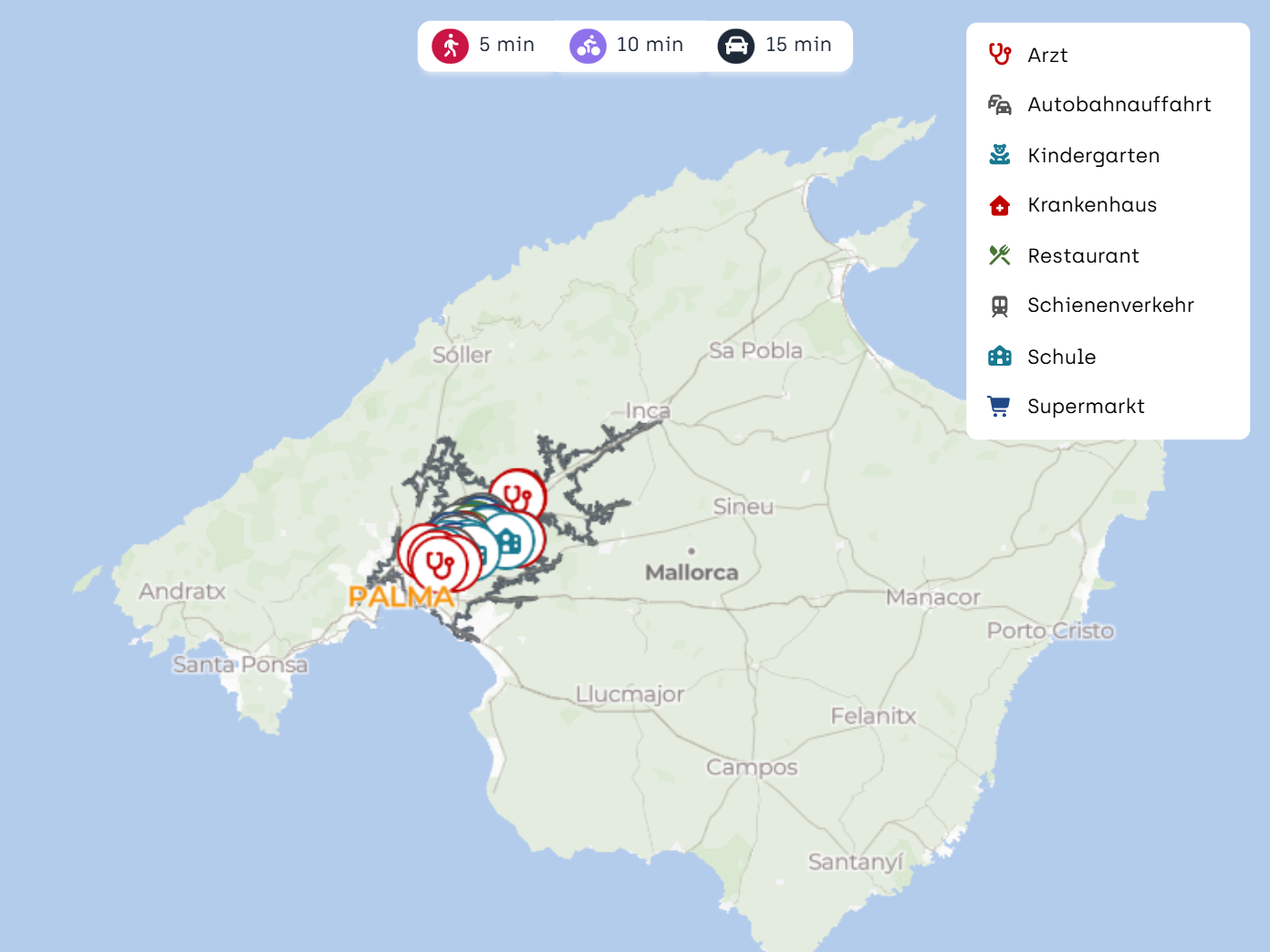Select the 10 min cycling icon

click(588, 46)
